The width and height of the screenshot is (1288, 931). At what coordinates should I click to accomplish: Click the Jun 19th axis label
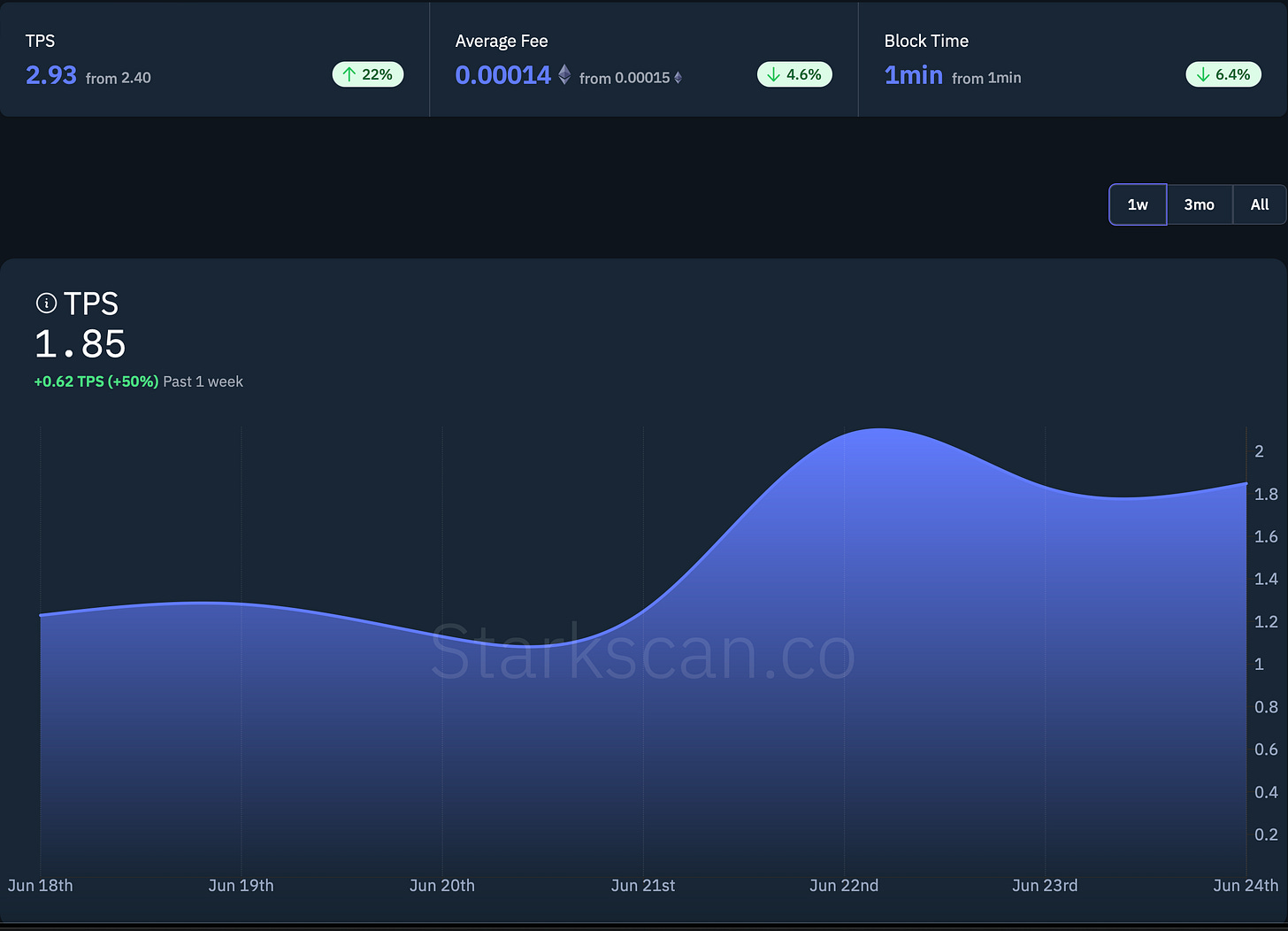click(x=241, y=885)
